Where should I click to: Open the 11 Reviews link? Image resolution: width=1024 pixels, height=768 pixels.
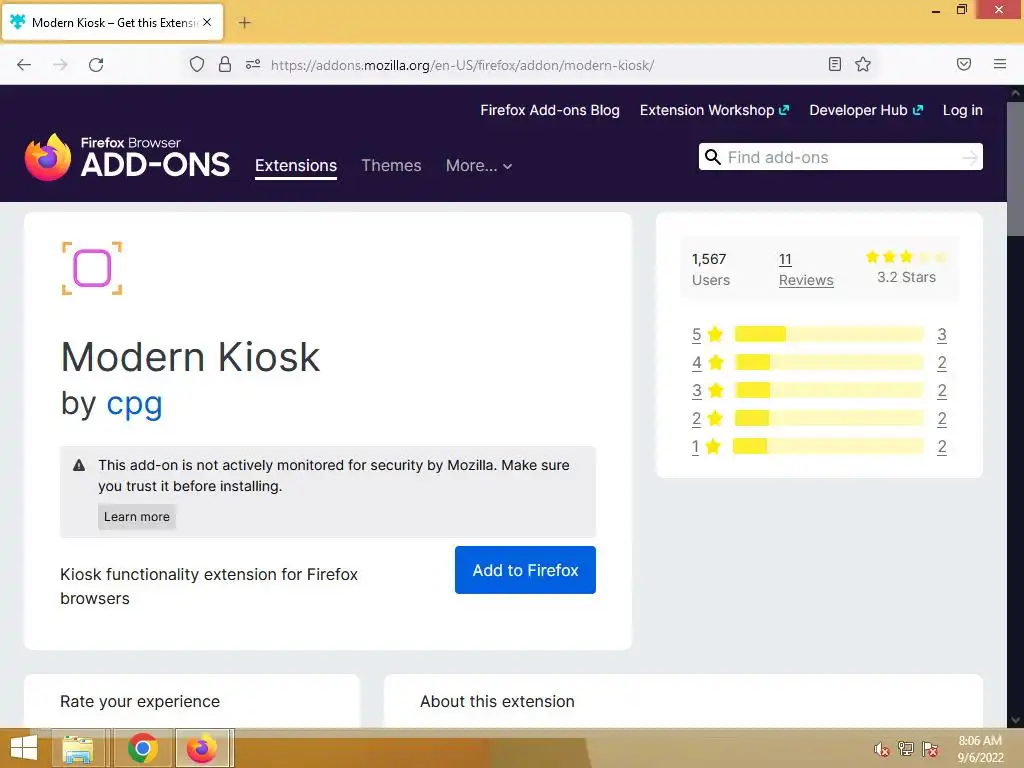(806, 270)
